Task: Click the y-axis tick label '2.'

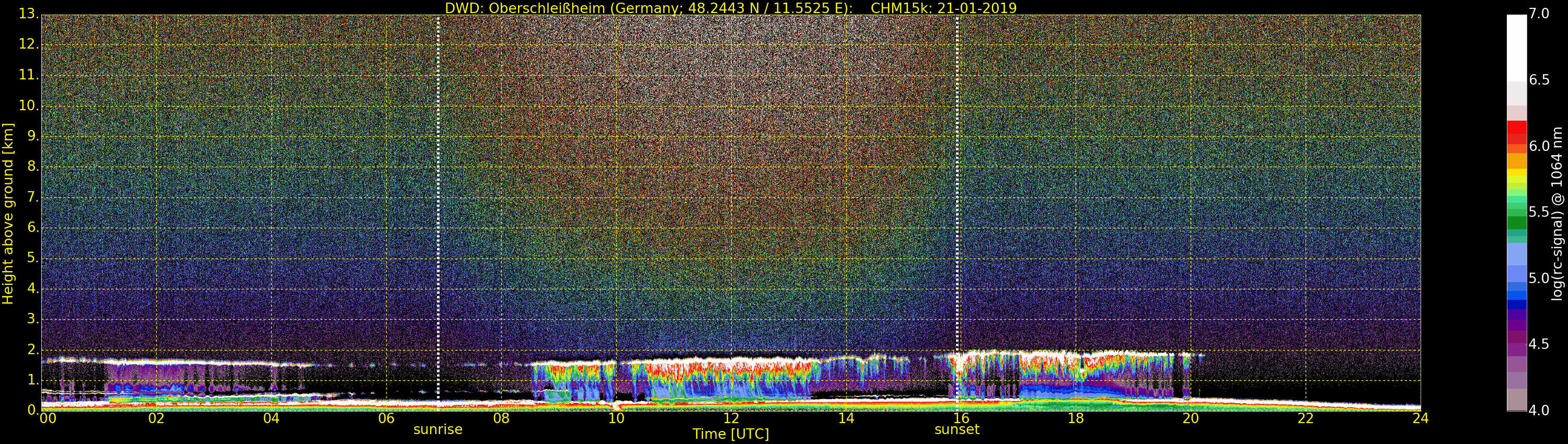Action: (33, 349)
